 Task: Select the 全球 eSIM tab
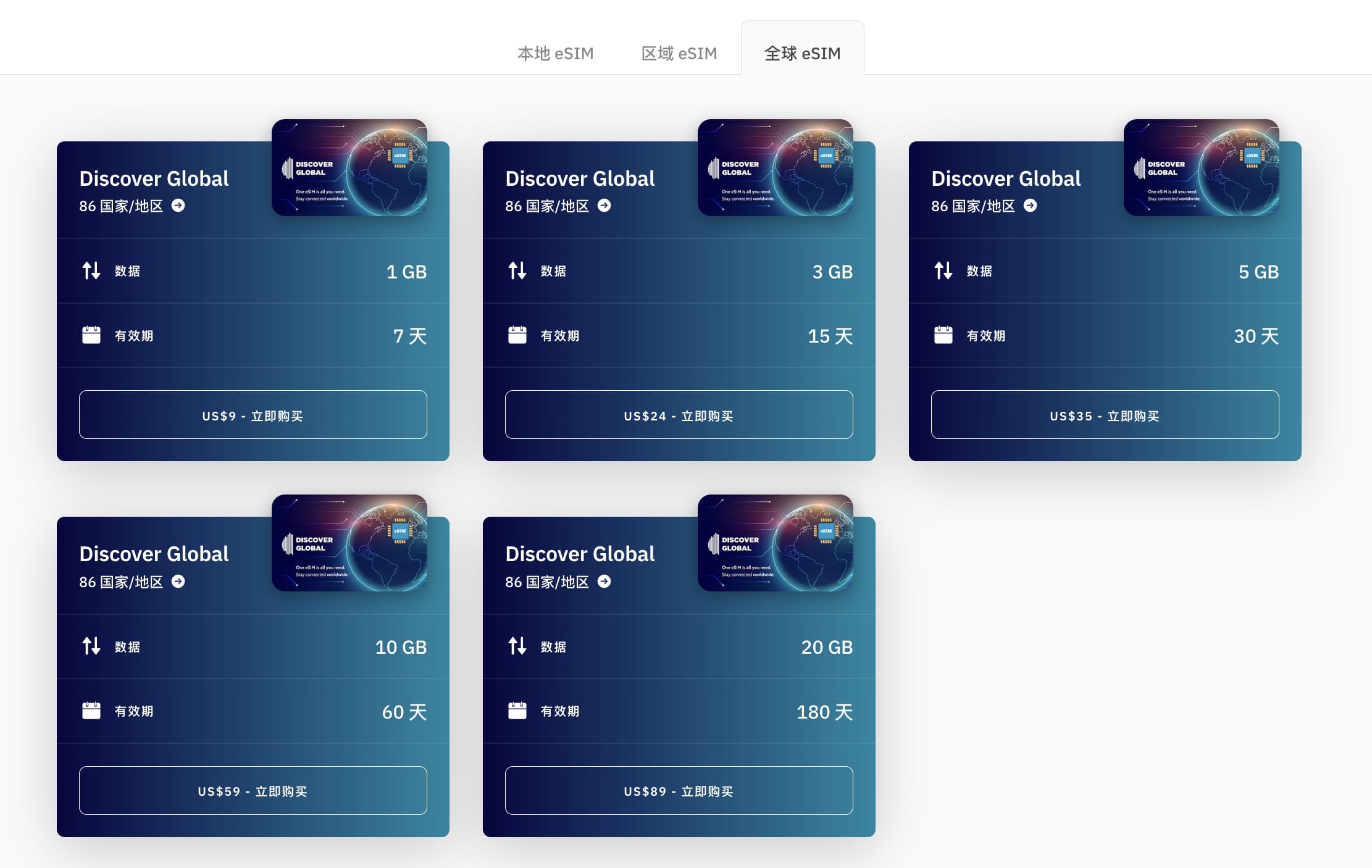[x=802, y=54]
